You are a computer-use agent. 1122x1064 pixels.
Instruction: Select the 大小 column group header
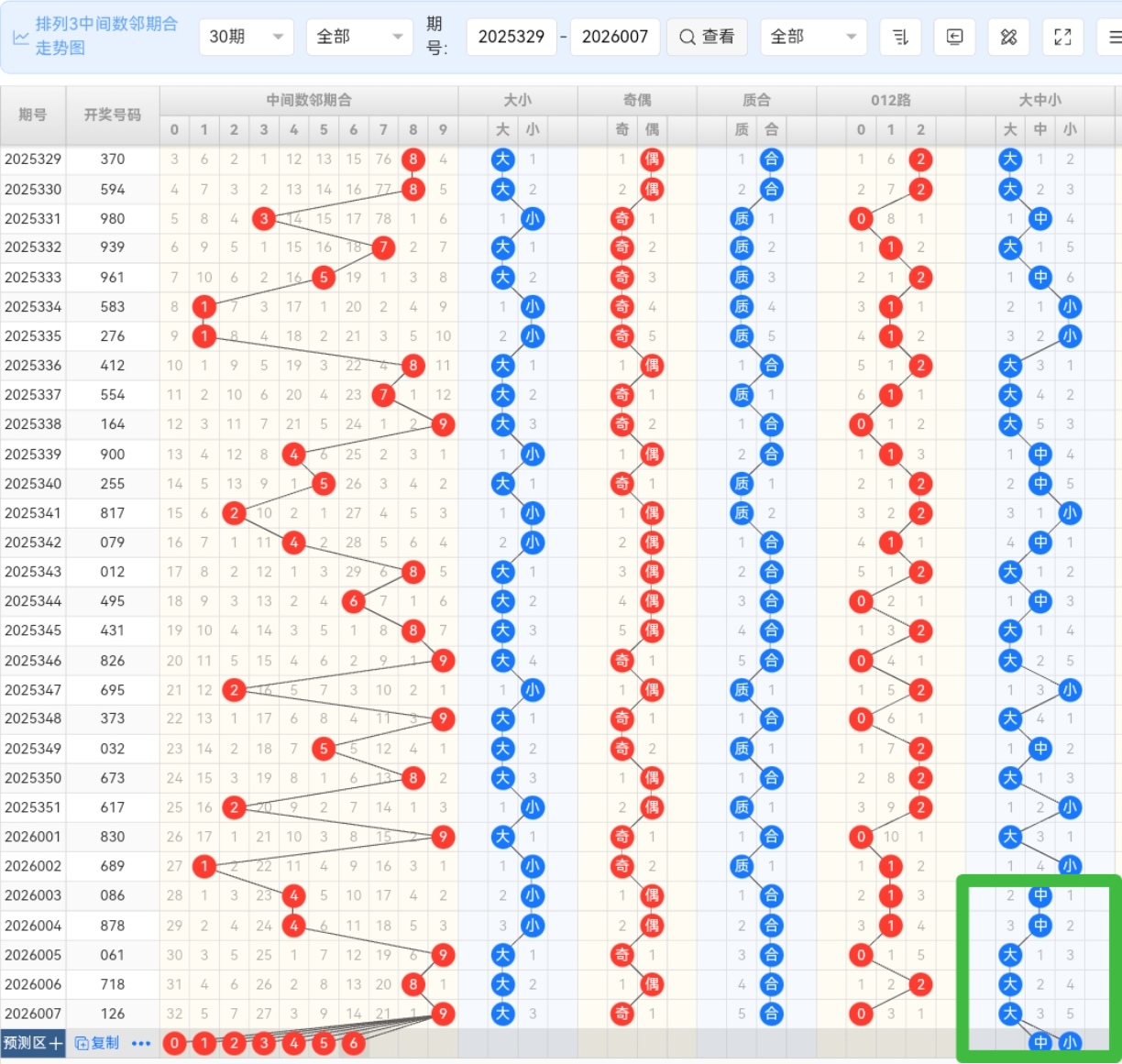[x=518, y=100]
